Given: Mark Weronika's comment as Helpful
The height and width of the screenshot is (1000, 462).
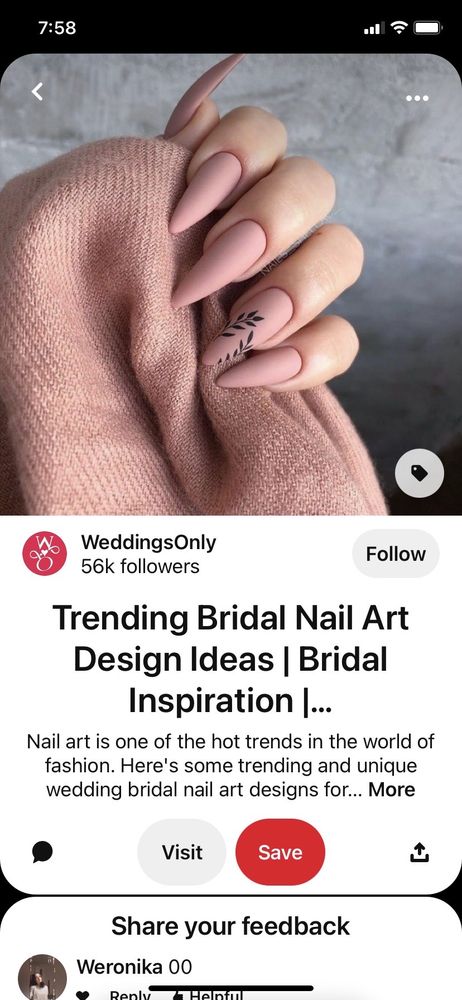Looking at the screenshot, I should tap(200, 995).
